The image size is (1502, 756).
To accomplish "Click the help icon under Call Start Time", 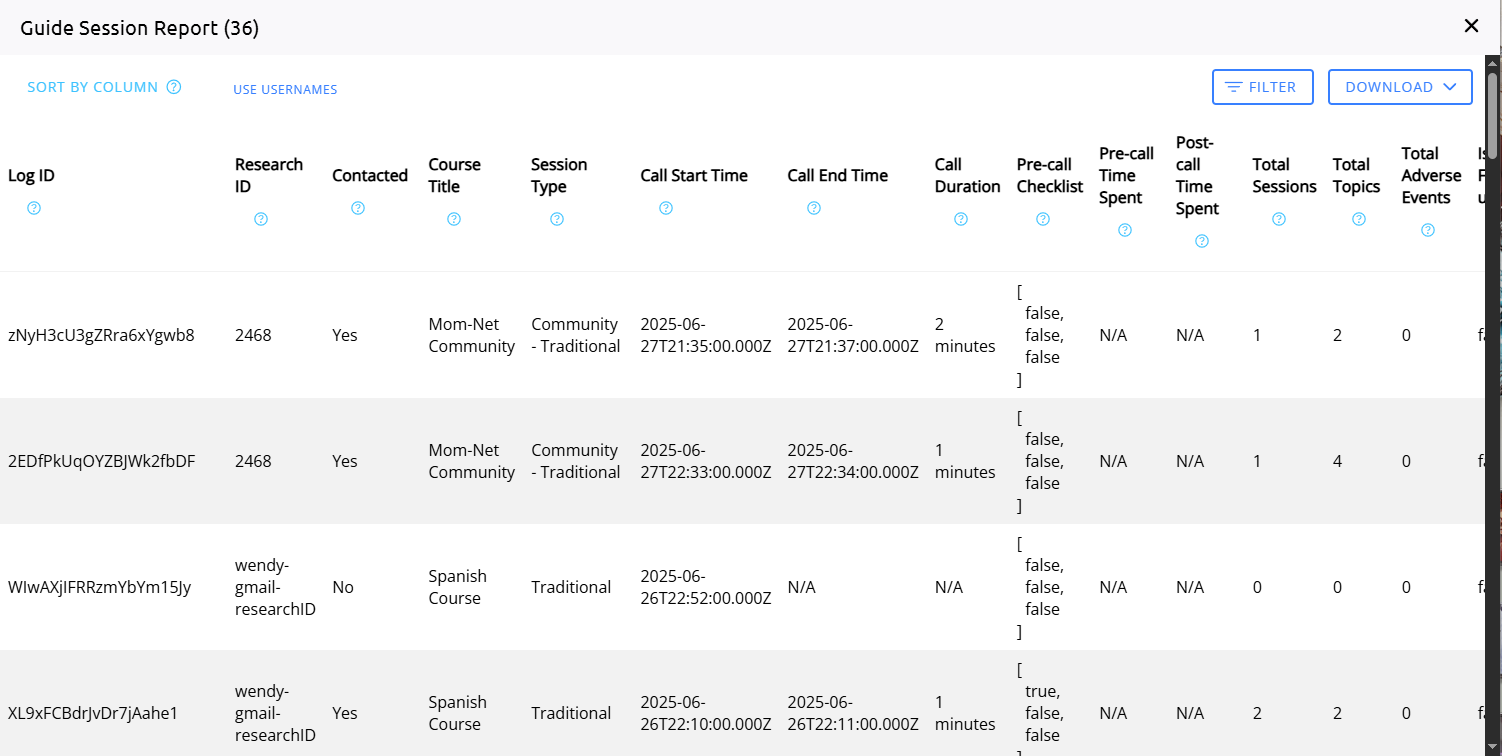I will (x=666, y=208).
